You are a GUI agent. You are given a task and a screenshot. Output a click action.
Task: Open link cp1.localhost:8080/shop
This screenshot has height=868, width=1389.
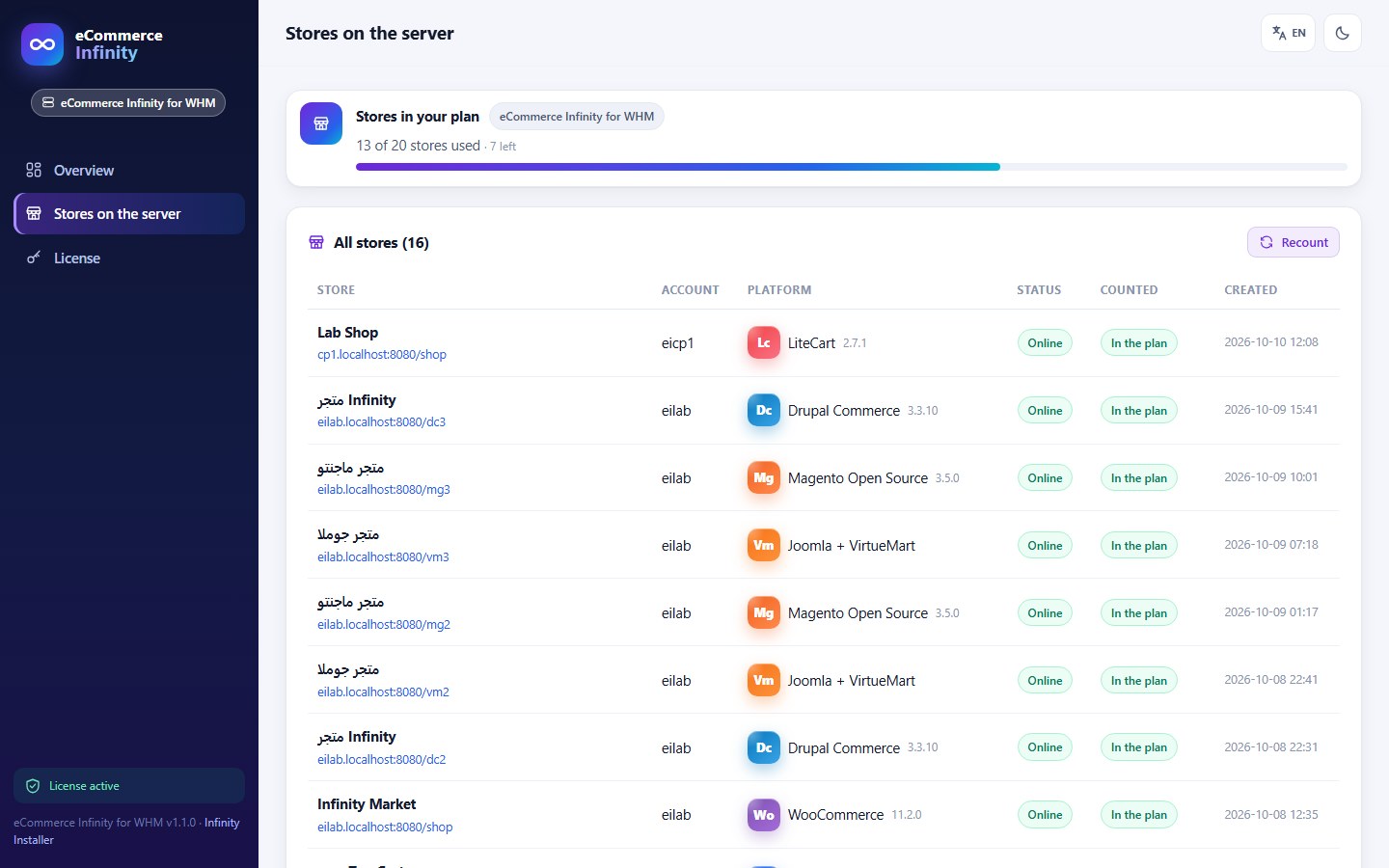point(382,355)
